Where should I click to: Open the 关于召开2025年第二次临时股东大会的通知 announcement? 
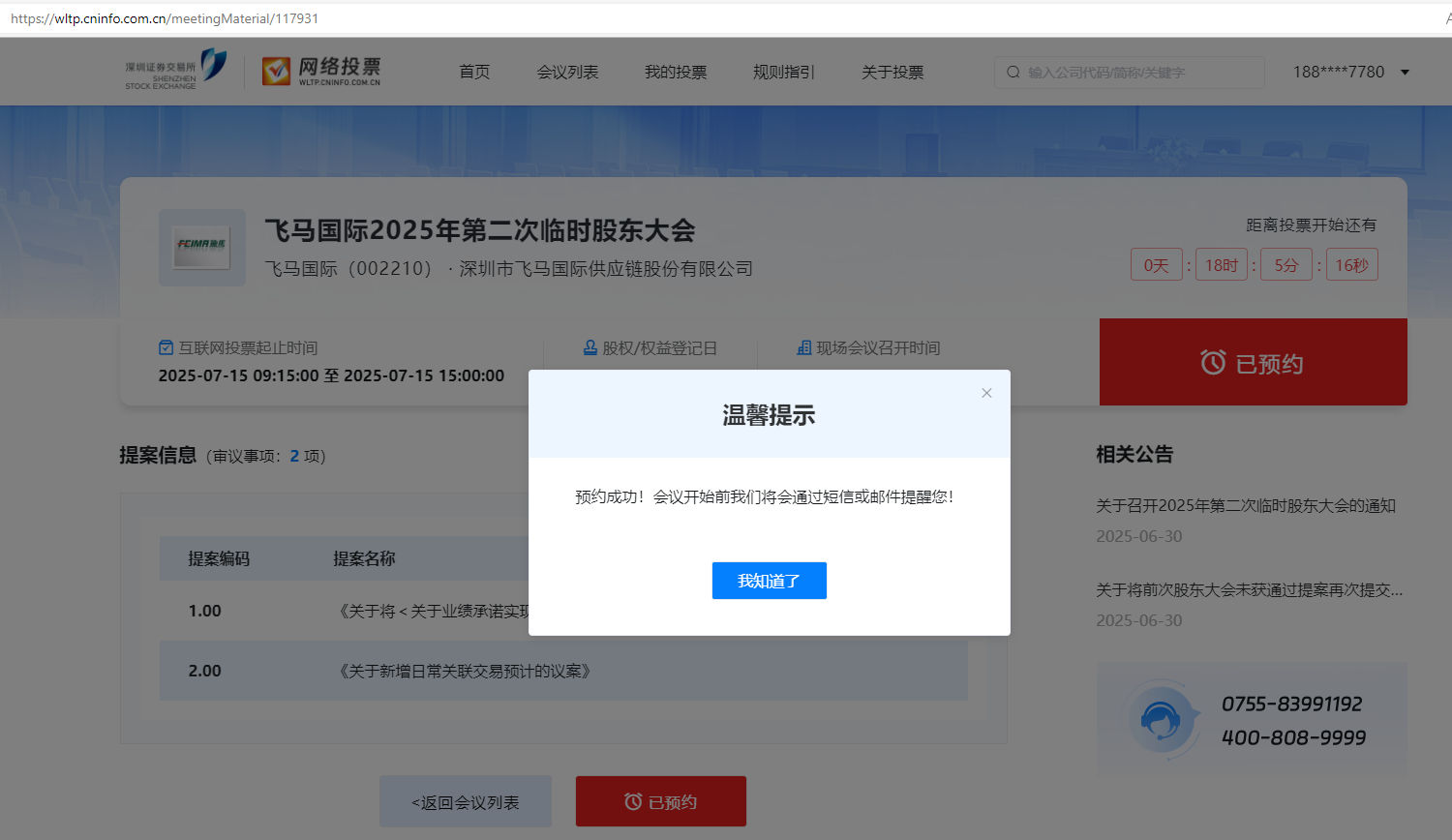1246,505
